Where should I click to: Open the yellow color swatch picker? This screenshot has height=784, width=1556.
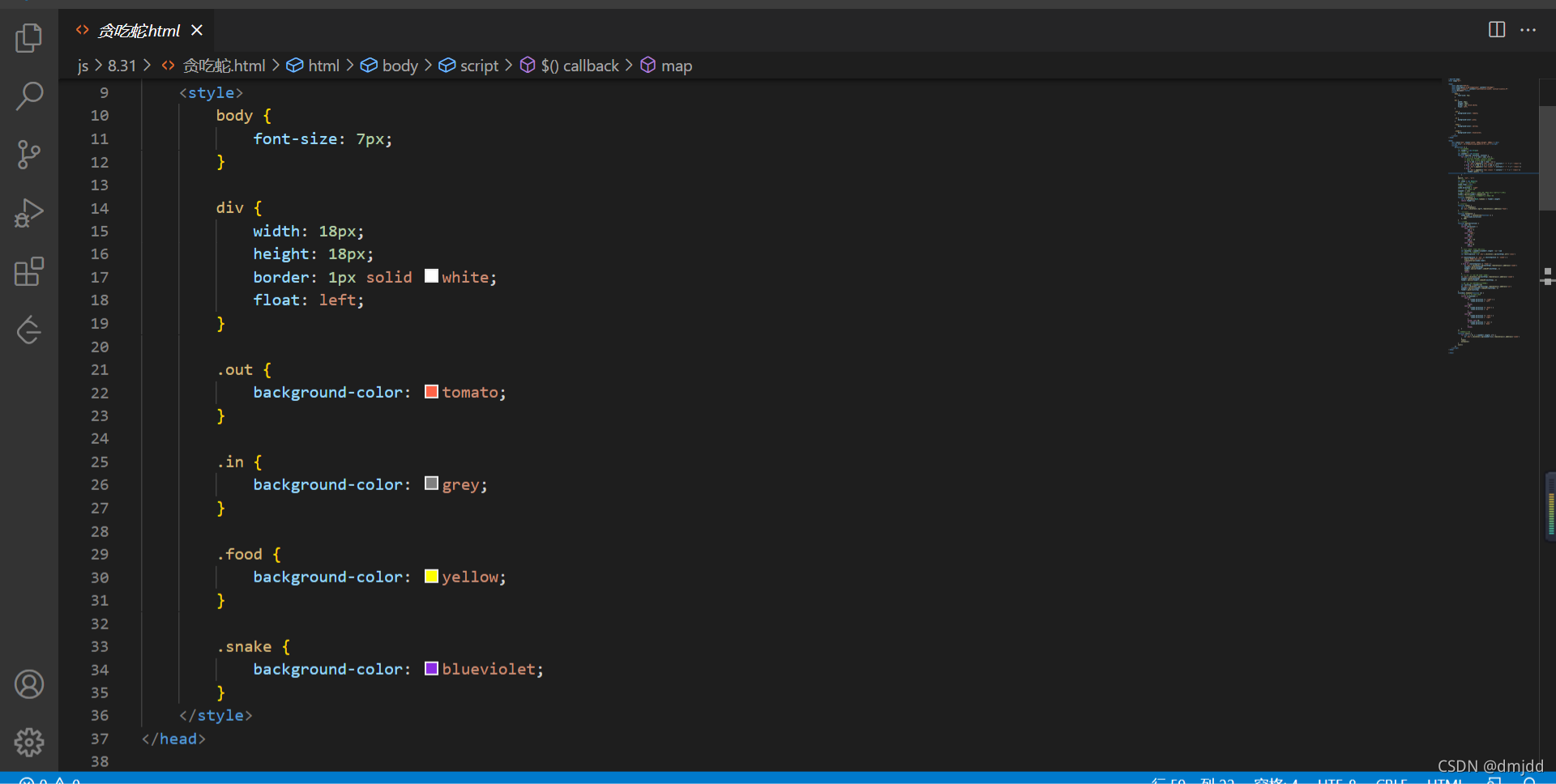pos(431,576)
